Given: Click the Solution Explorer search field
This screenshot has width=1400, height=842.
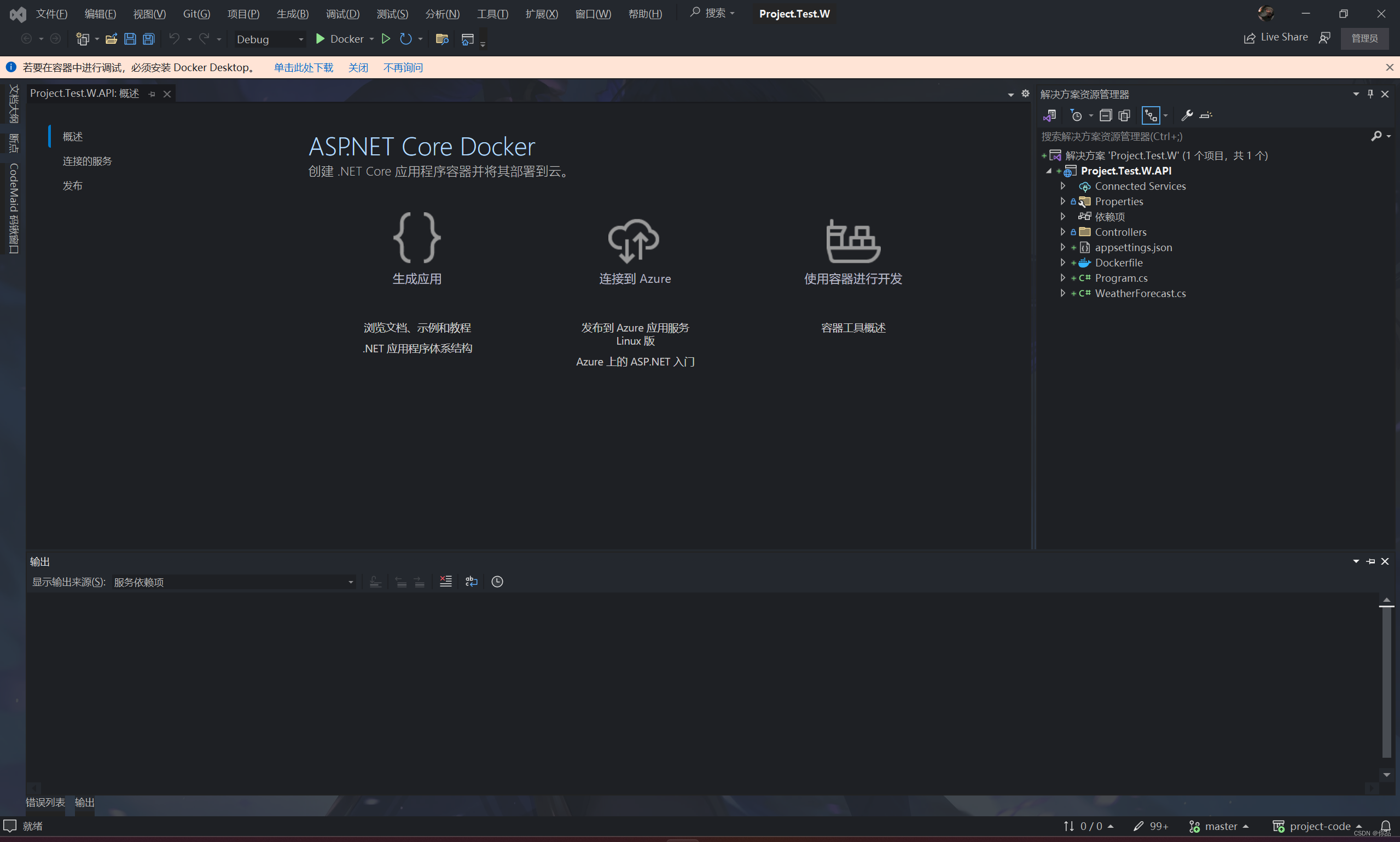Looking at the screenshot, I should click(x=1203, y=136).
